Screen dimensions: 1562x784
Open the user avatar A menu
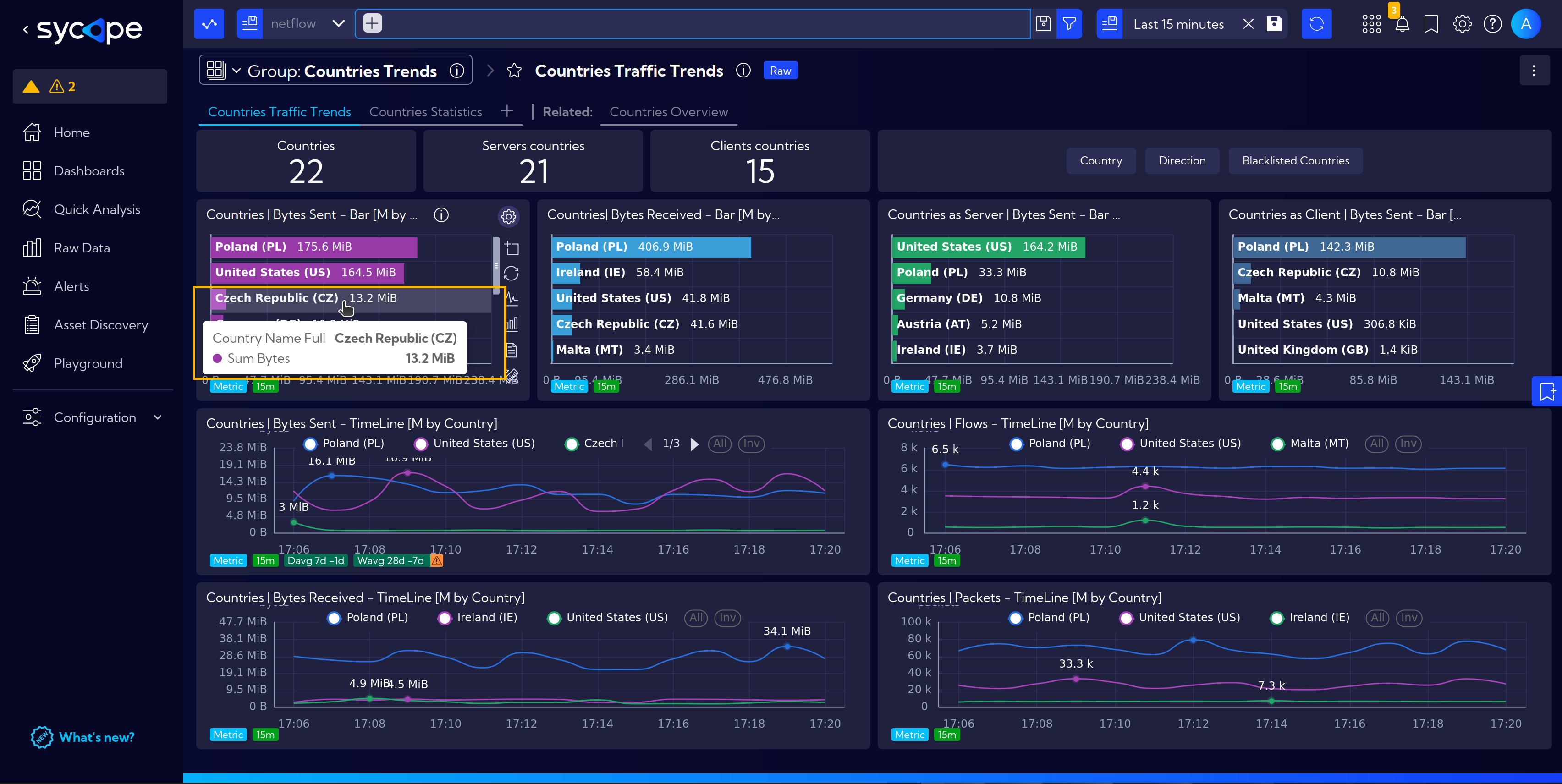(x=1526, y=24)
